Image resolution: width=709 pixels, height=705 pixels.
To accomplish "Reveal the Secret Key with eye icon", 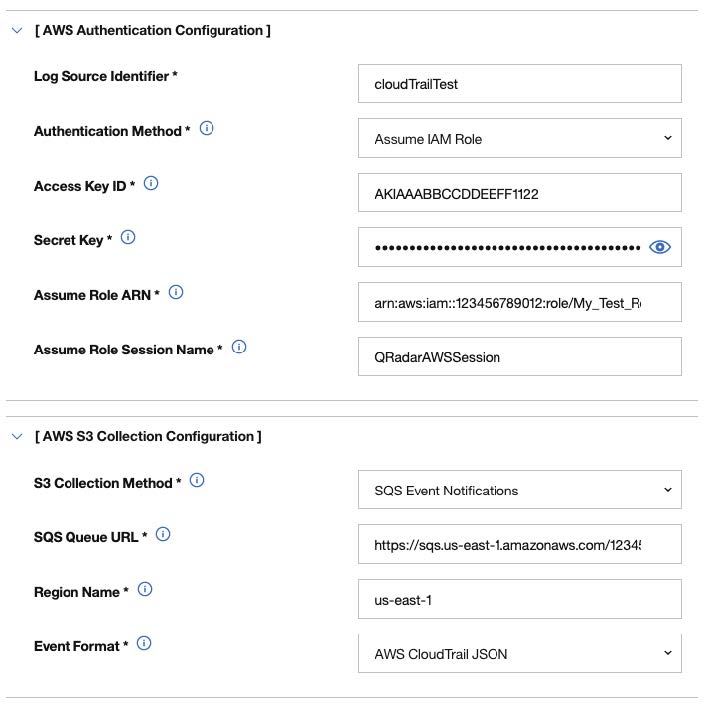I will pyautogui.click(x=660, y=247).
